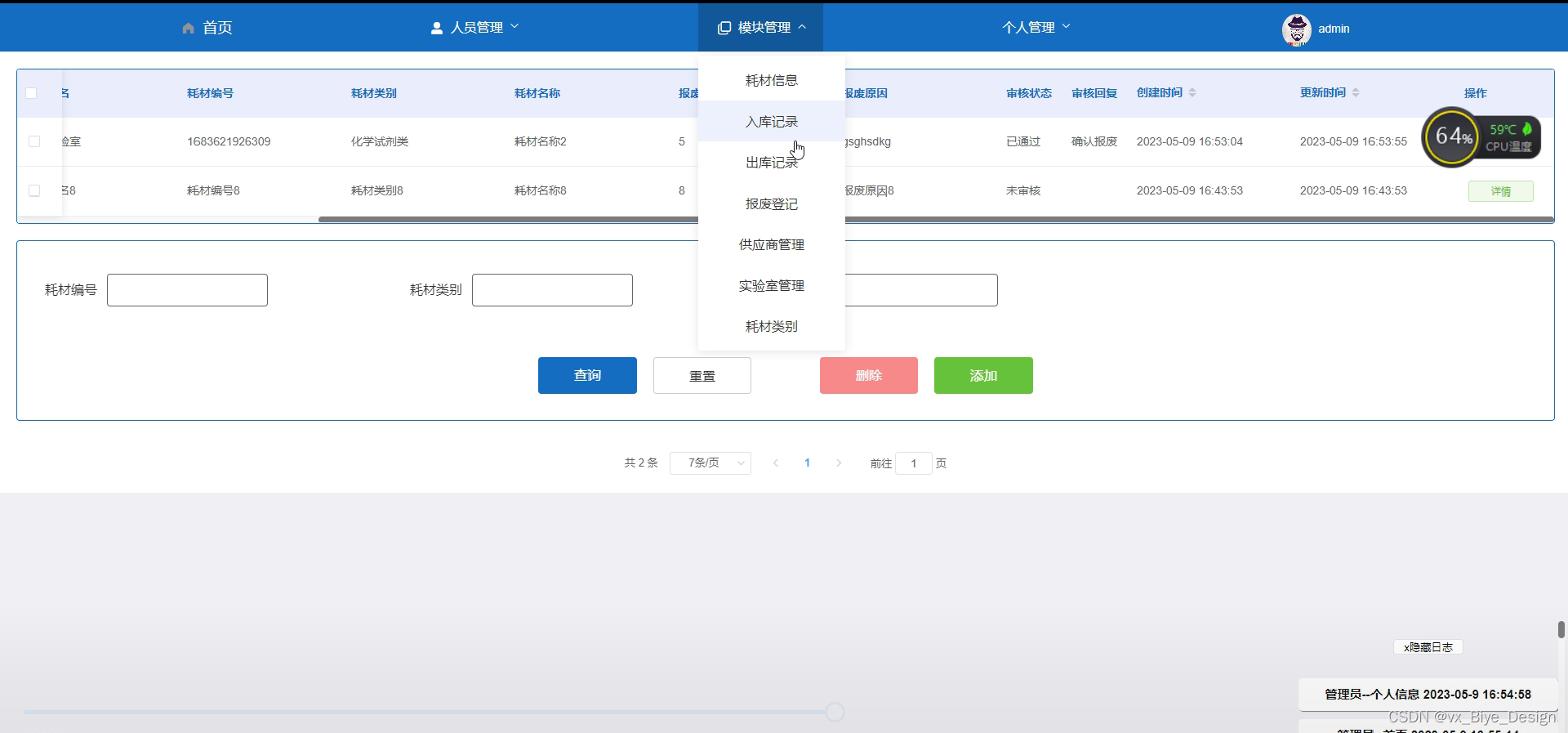Click the 报废原因8 cell
Screen dimensions: 1568x733
click(870, 190)
